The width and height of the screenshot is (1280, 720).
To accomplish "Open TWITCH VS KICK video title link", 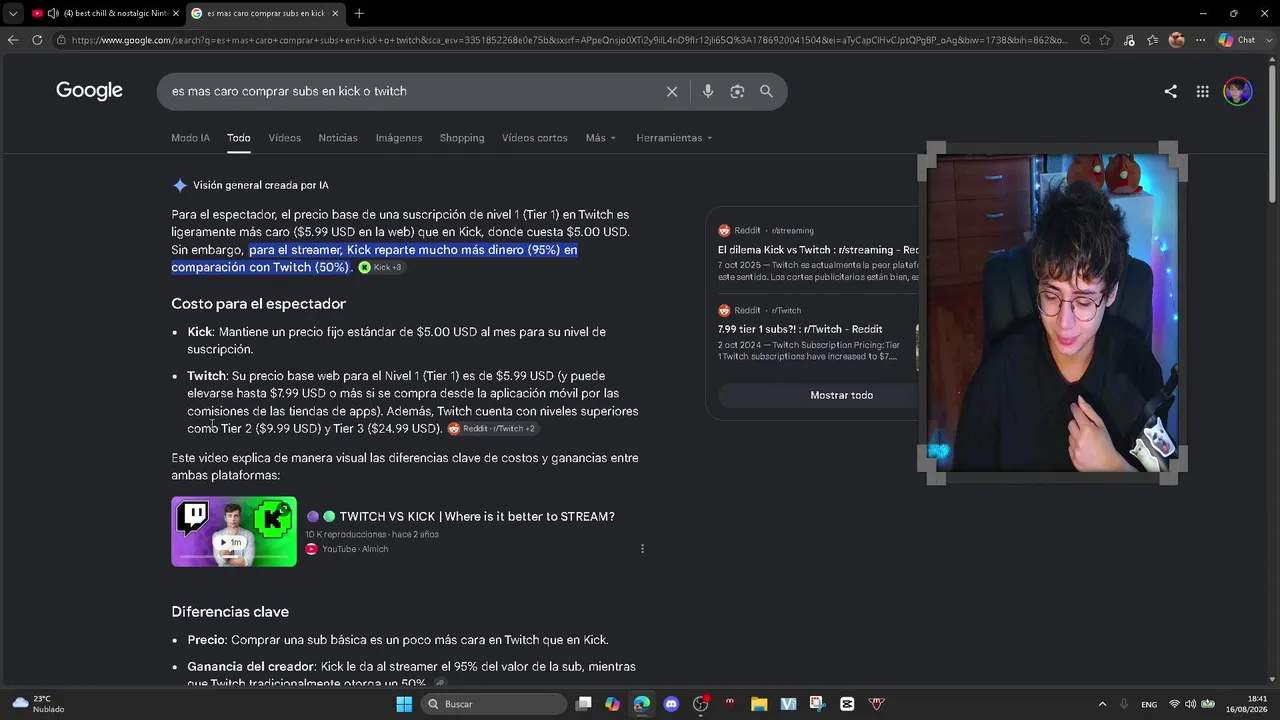I will tap(477, 517).
